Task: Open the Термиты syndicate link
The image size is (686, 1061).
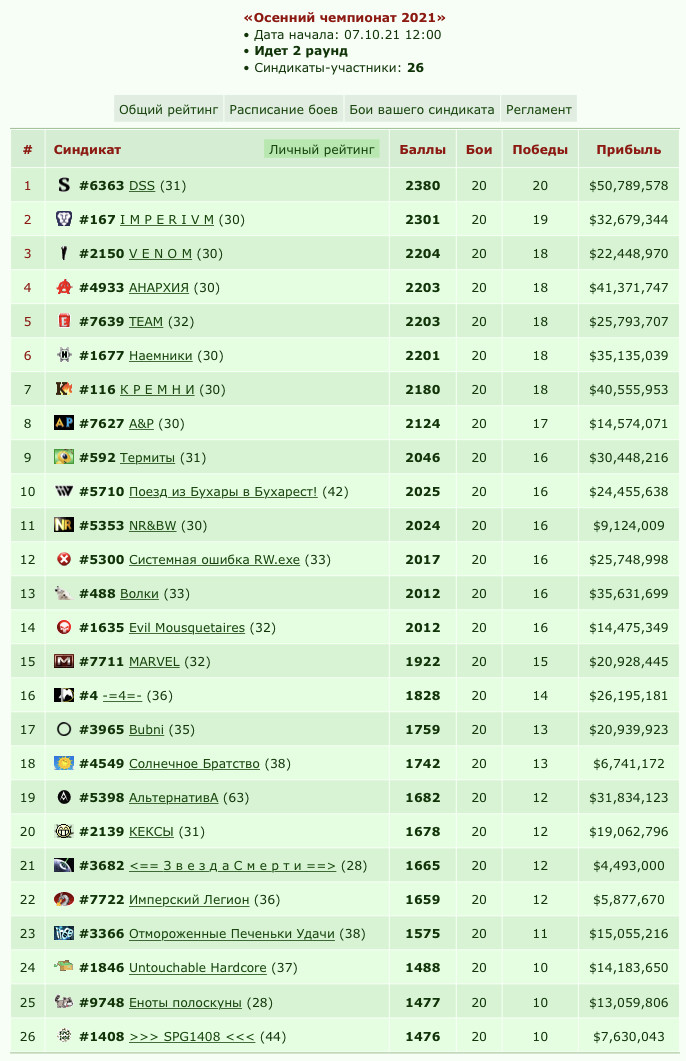Action: tap(147, 457)
